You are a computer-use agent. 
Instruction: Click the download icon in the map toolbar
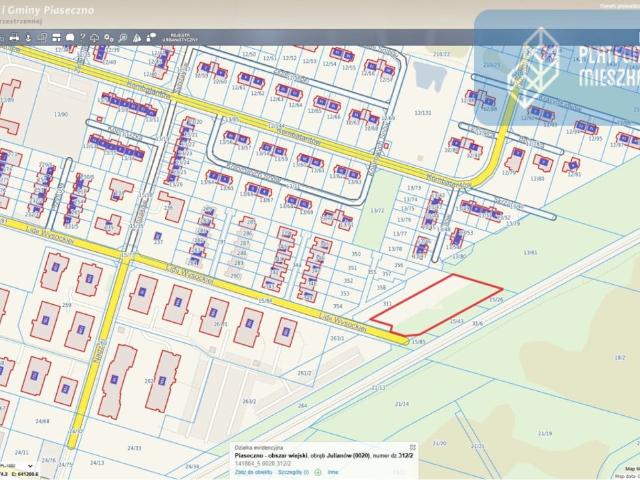point(28,38)
